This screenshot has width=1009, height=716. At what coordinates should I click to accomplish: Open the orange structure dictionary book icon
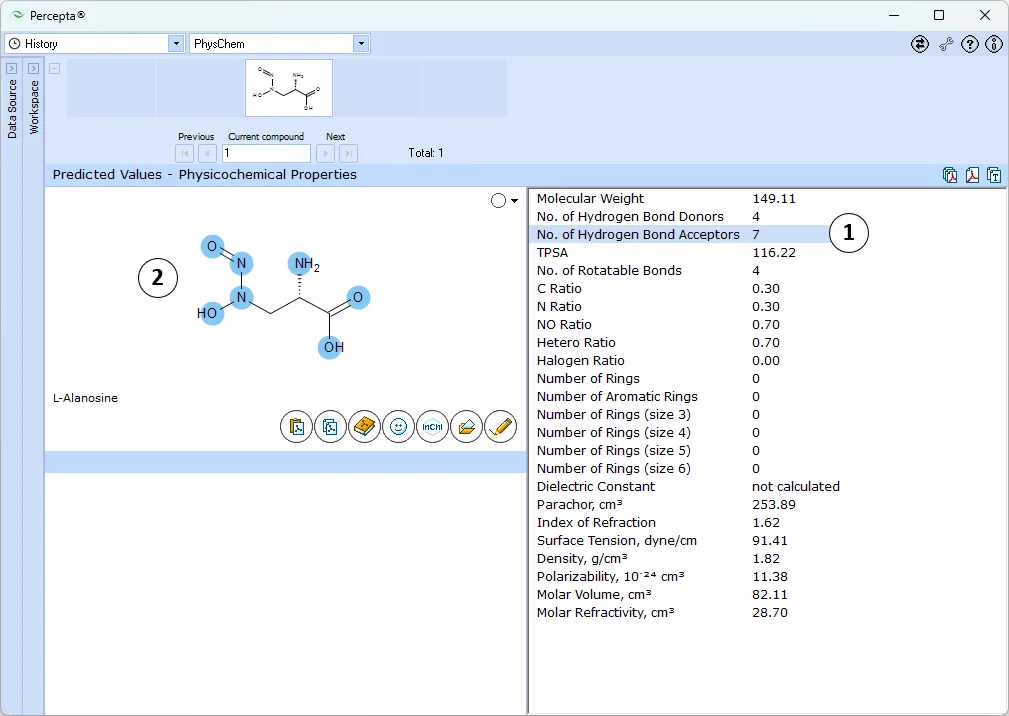[365, 427]
